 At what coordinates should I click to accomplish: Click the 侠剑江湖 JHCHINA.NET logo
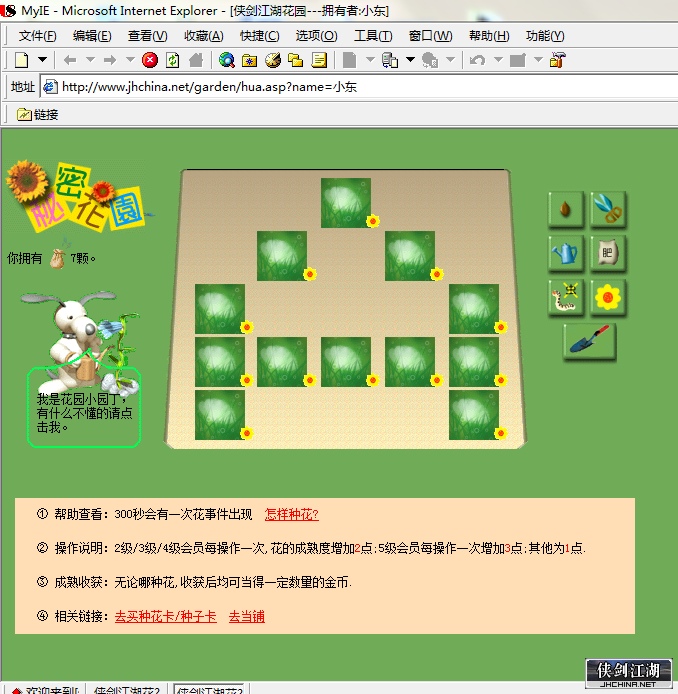coord(628,674)
